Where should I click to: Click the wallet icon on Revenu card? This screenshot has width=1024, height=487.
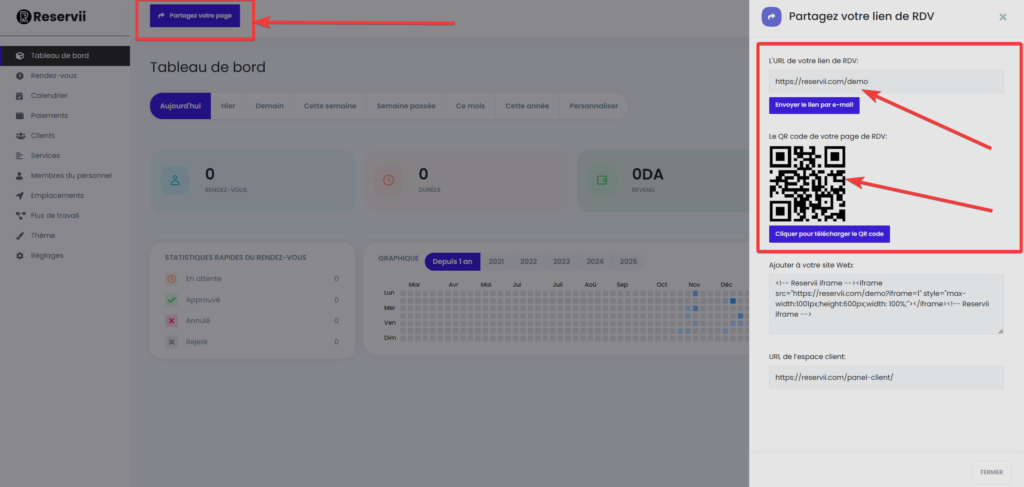[x=601, y=180]
